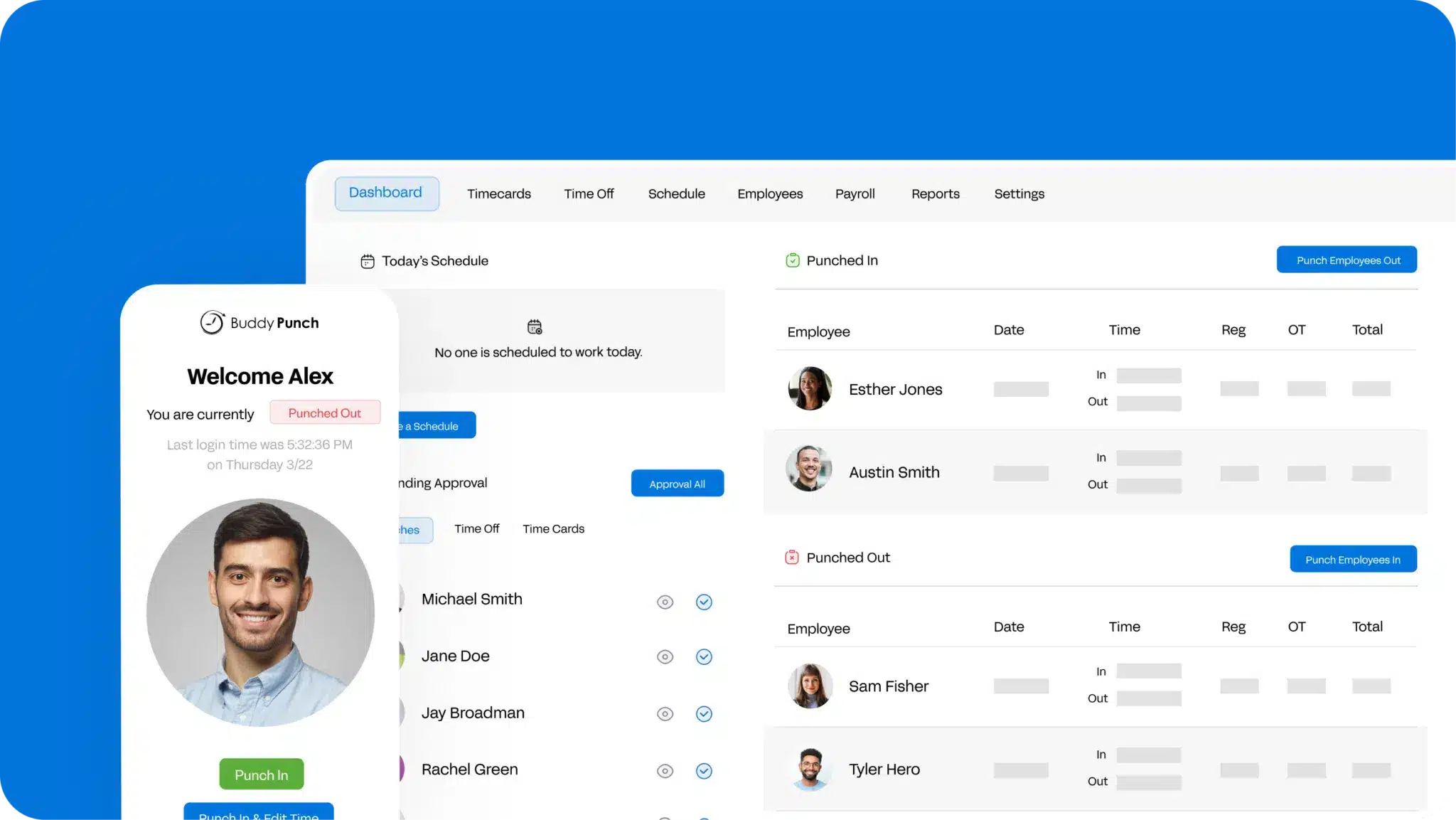The height and width of the screenshot is (820, 1456).
Task: Click the Buddy Punch clock logo
Action: [212, 323]
